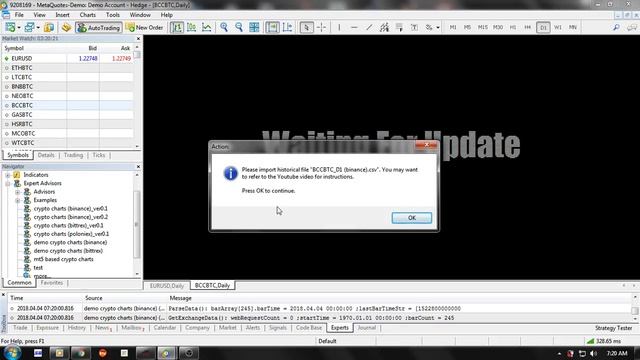Viewport: 640px width, 360px height.
Task: Open the new chart dropdown arrow
Action: click(19, 27)
